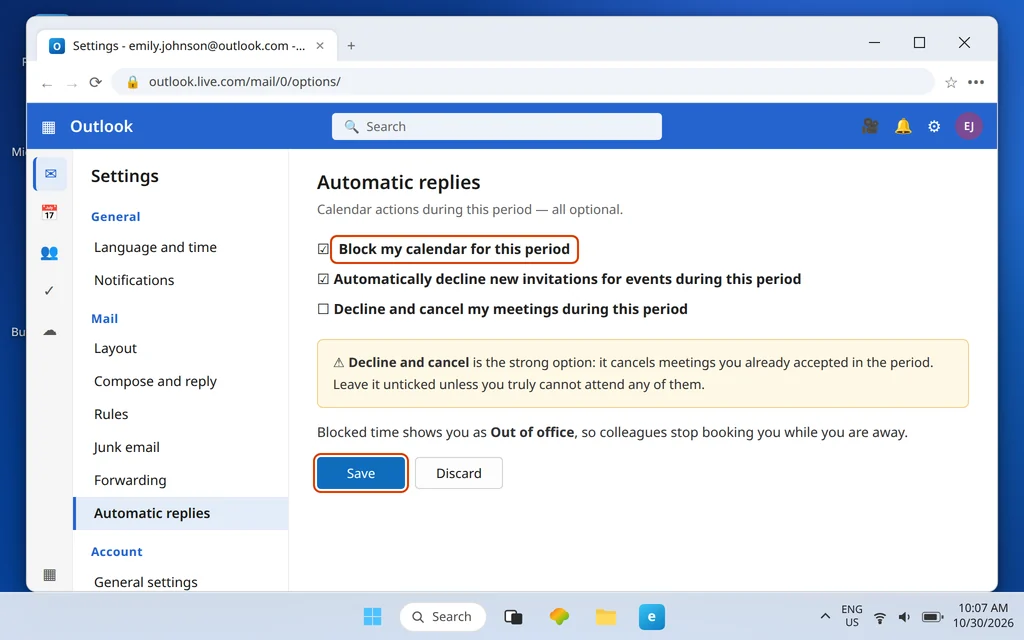Open the Edge browser taskbar icon
Viewport: 1024px width, 640px height.
pyautogui.click(x=652, y=616)
